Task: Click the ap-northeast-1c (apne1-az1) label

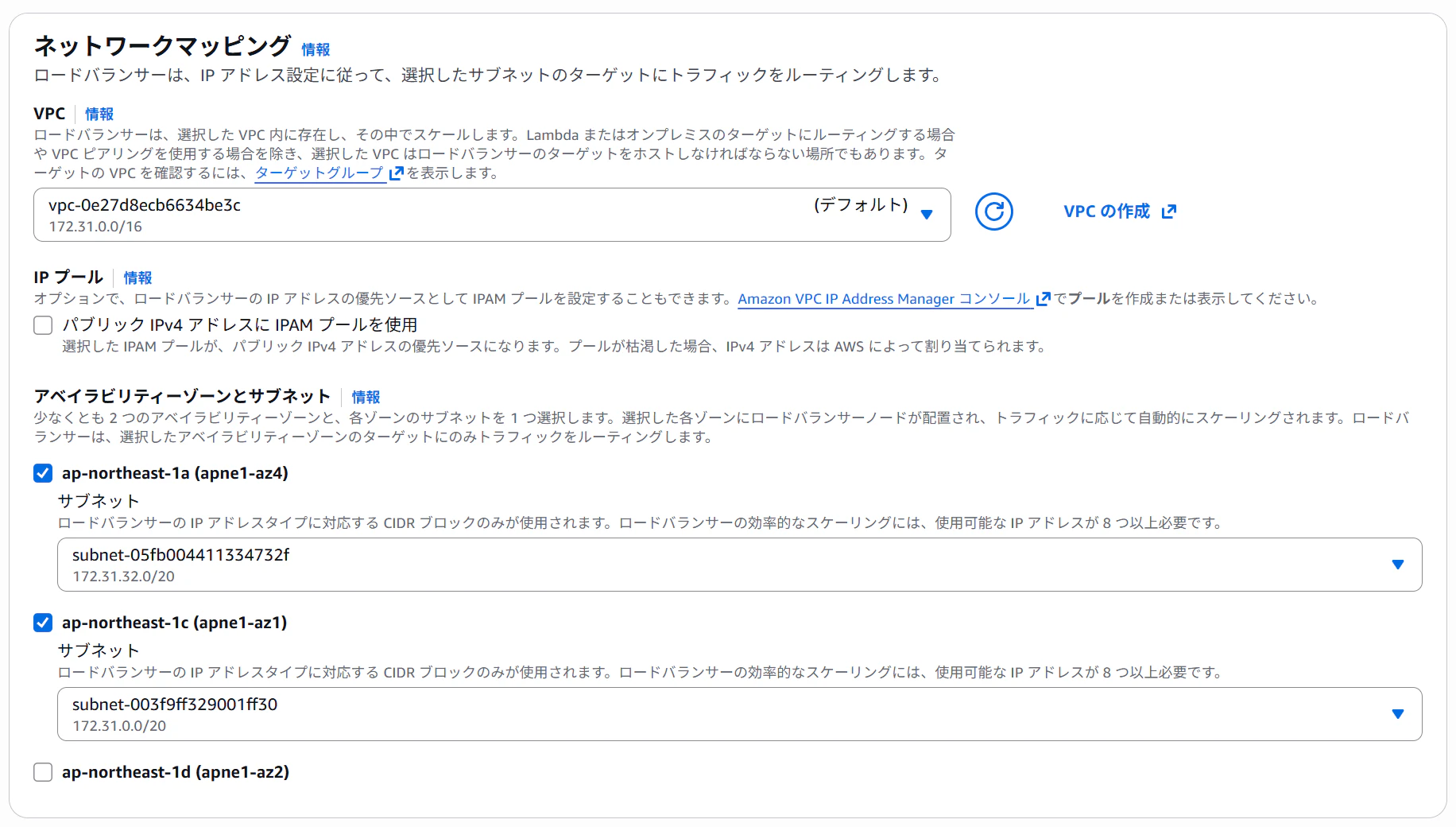Action: coord(174,623)
